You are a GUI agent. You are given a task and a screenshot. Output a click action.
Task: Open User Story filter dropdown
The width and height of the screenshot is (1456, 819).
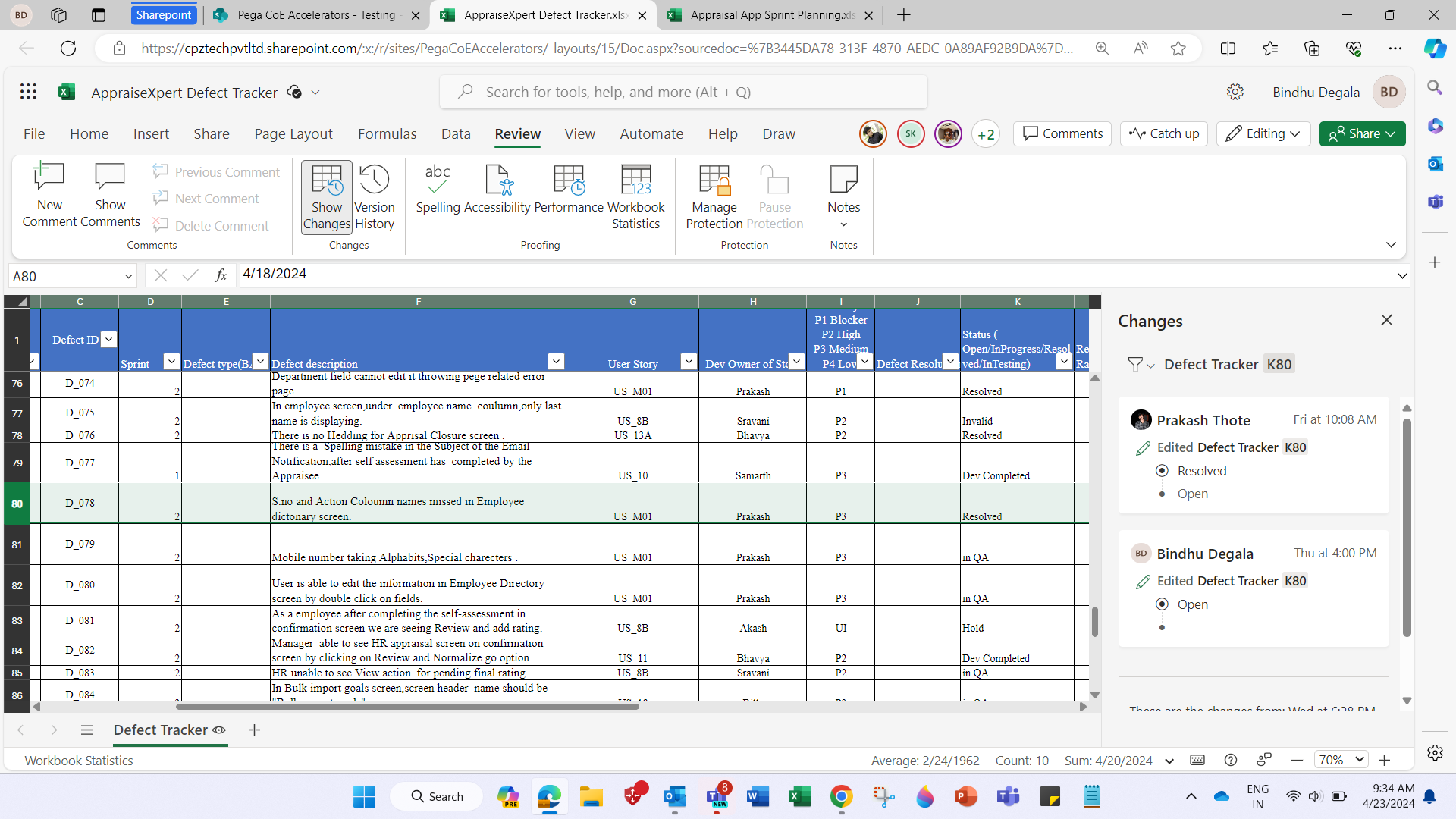pos(689,362)
